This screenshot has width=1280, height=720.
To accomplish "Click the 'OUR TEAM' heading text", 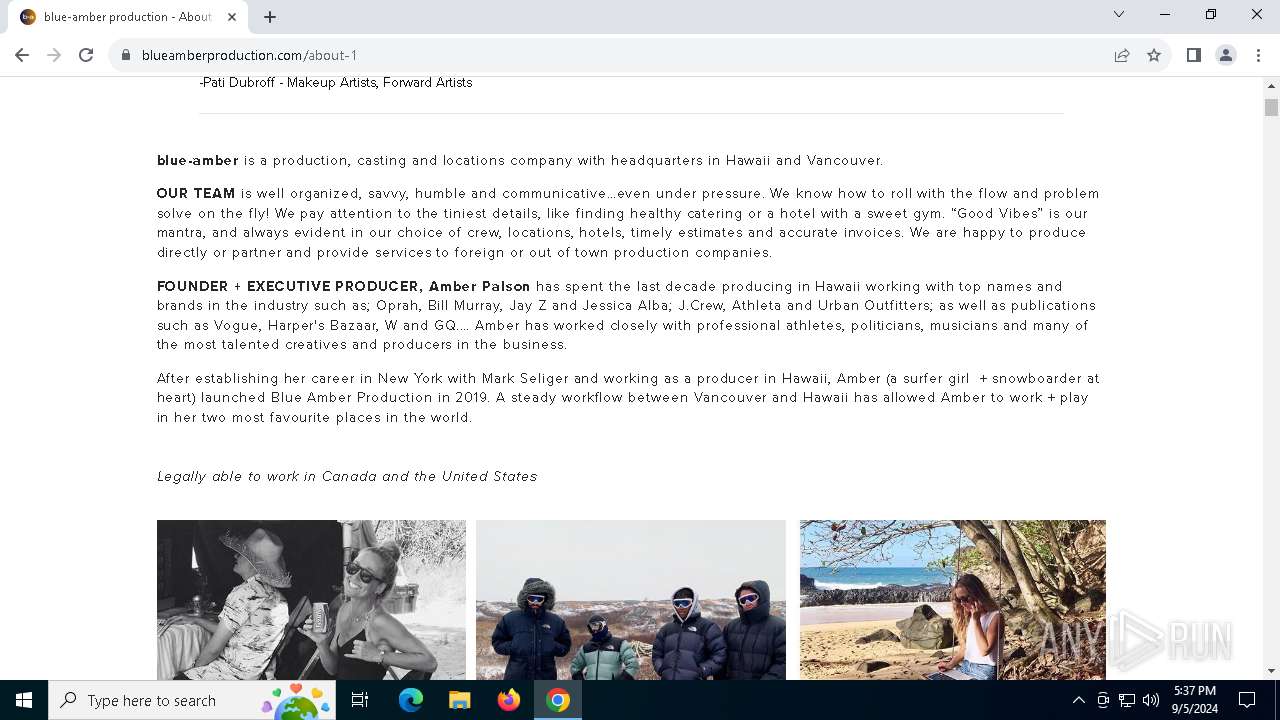I will tap(196, 193).
